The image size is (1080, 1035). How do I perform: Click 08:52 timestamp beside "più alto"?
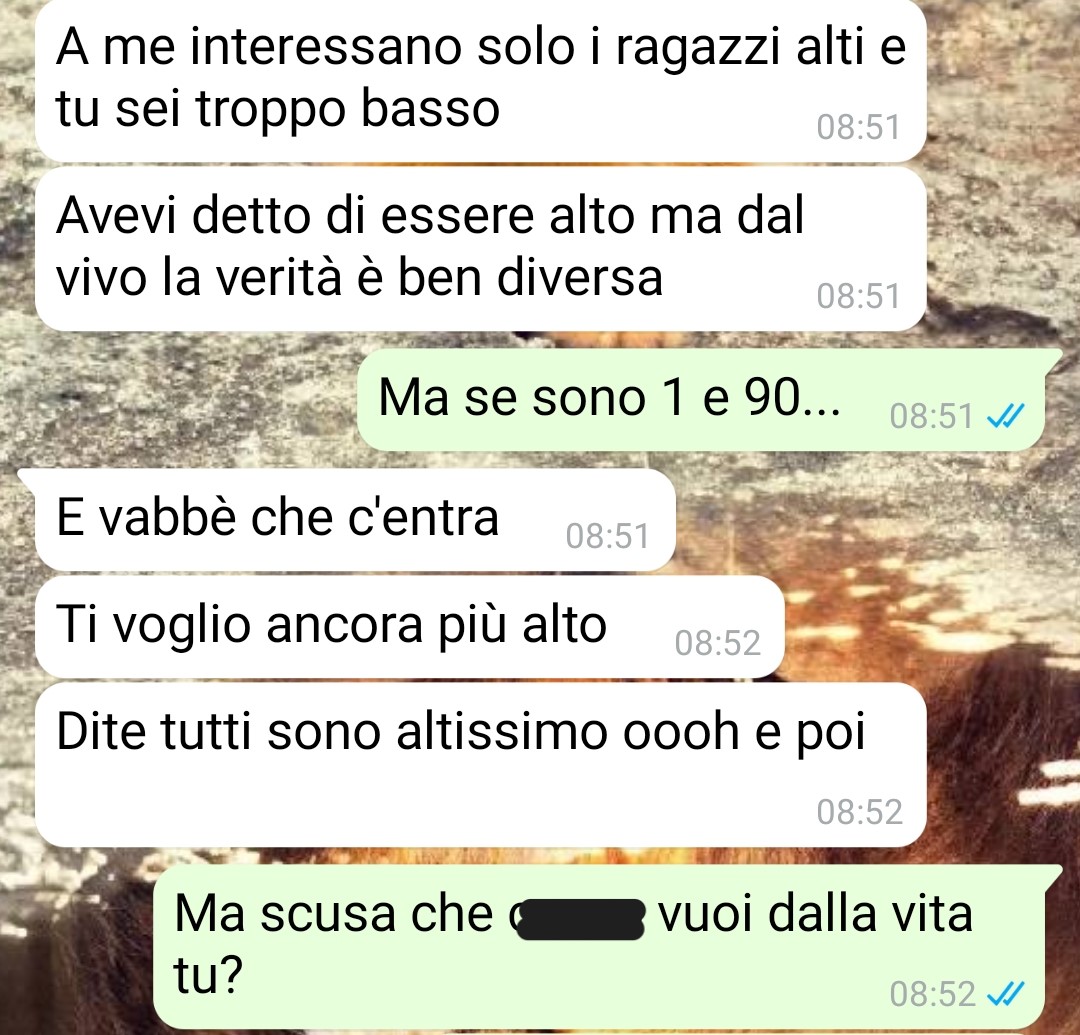[x=717, y=643]
